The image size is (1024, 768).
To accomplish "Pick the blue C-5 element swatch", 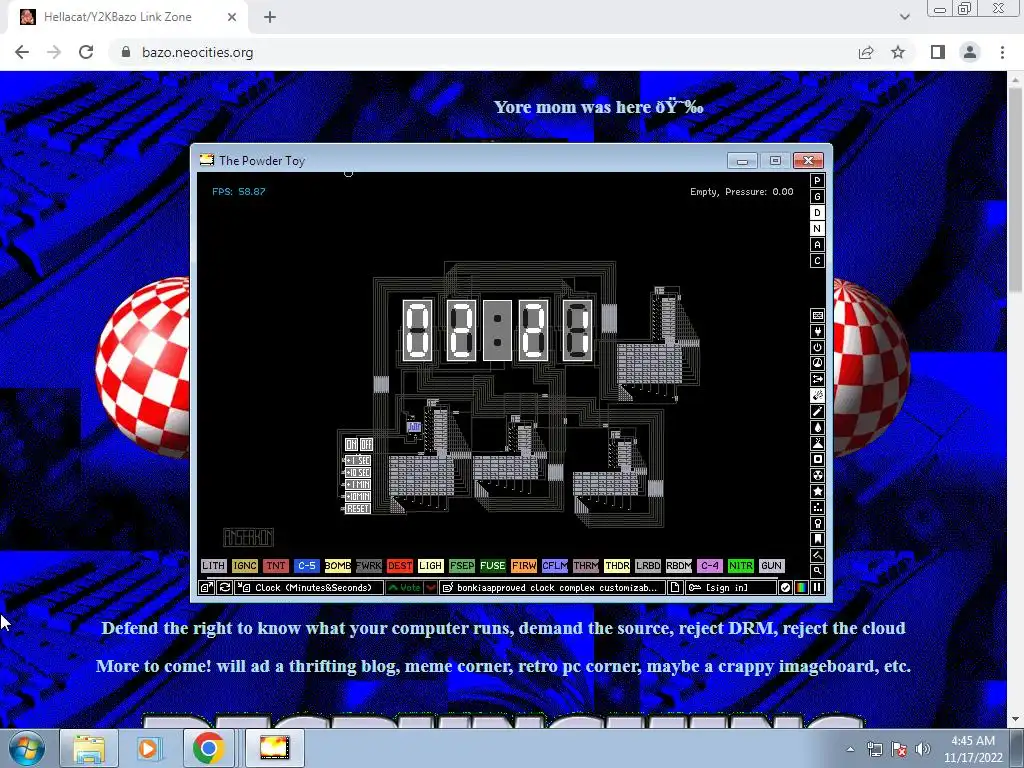I will coord(306,566).
